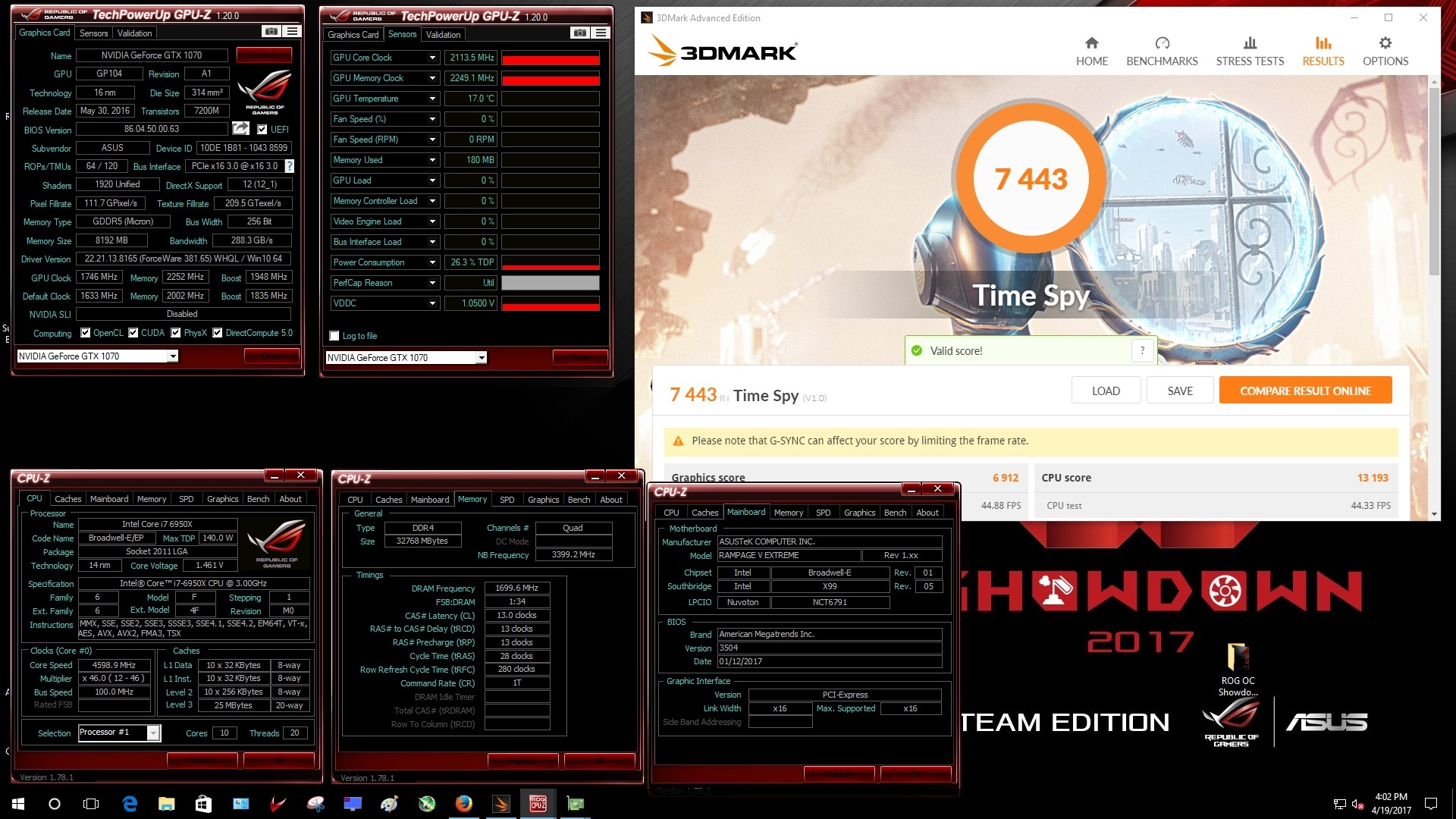Viewport: 1456px width, 819px height.
Task: Click the Results bar icon in 3DMark
Action: pyautogui.click(x=1323, y=43)
